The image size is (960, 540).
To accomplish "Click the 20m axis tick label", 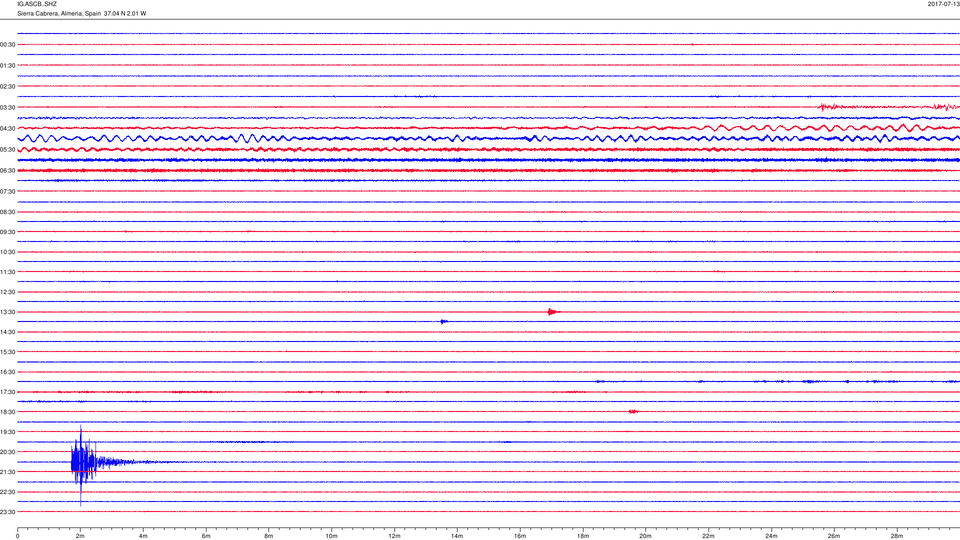I will (x=645, y=536).
